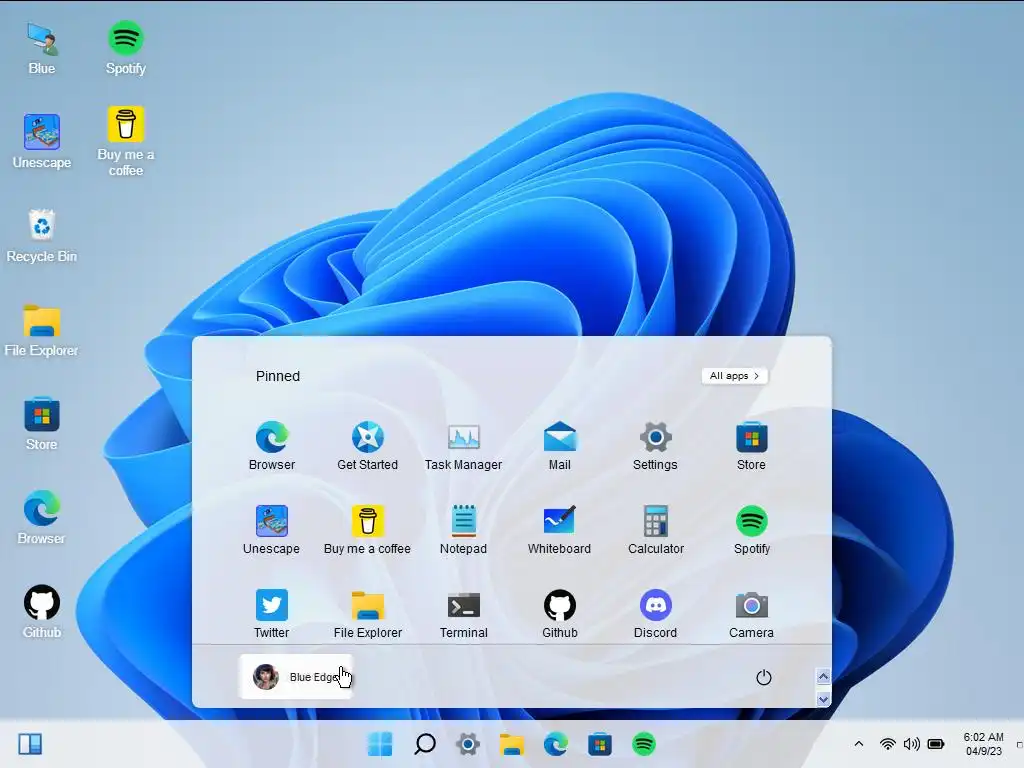Open File Explorer in Start menu
Screen dimensions: 1024x768
pyautogui.click(x=368, y=613)
